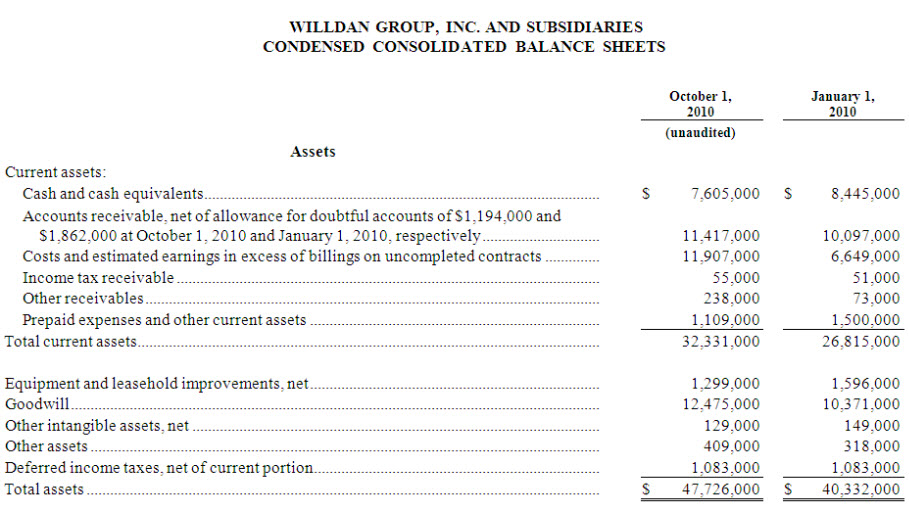The height and width of the screenshot is (505, 909).
Task: Click the 8,445,000 cash value
Action: 865,193
